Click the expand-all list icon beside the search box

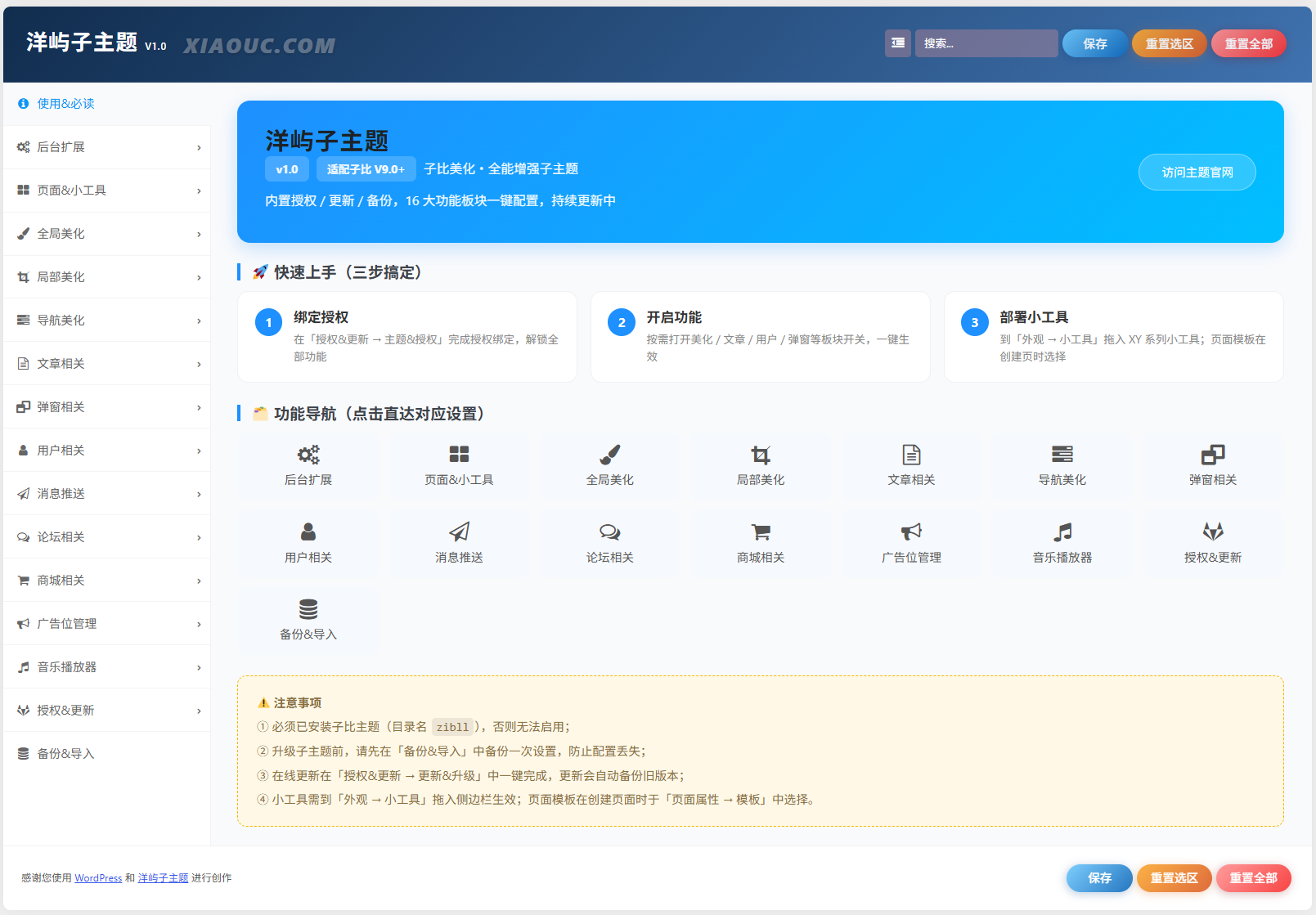click(898, 43)
